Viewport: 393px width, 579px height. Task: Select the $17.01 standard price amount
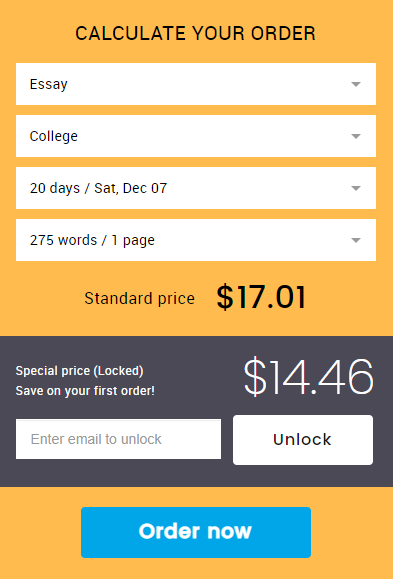(x=261, y=297)
